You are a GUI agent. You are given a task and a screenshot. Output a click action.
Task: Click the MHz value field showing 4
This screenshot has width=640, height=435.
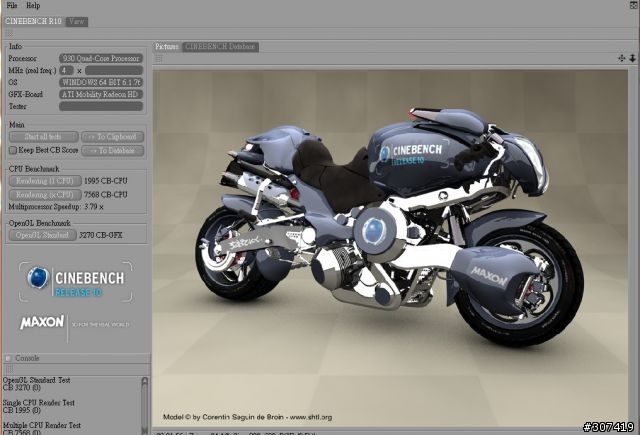[66, 70]
